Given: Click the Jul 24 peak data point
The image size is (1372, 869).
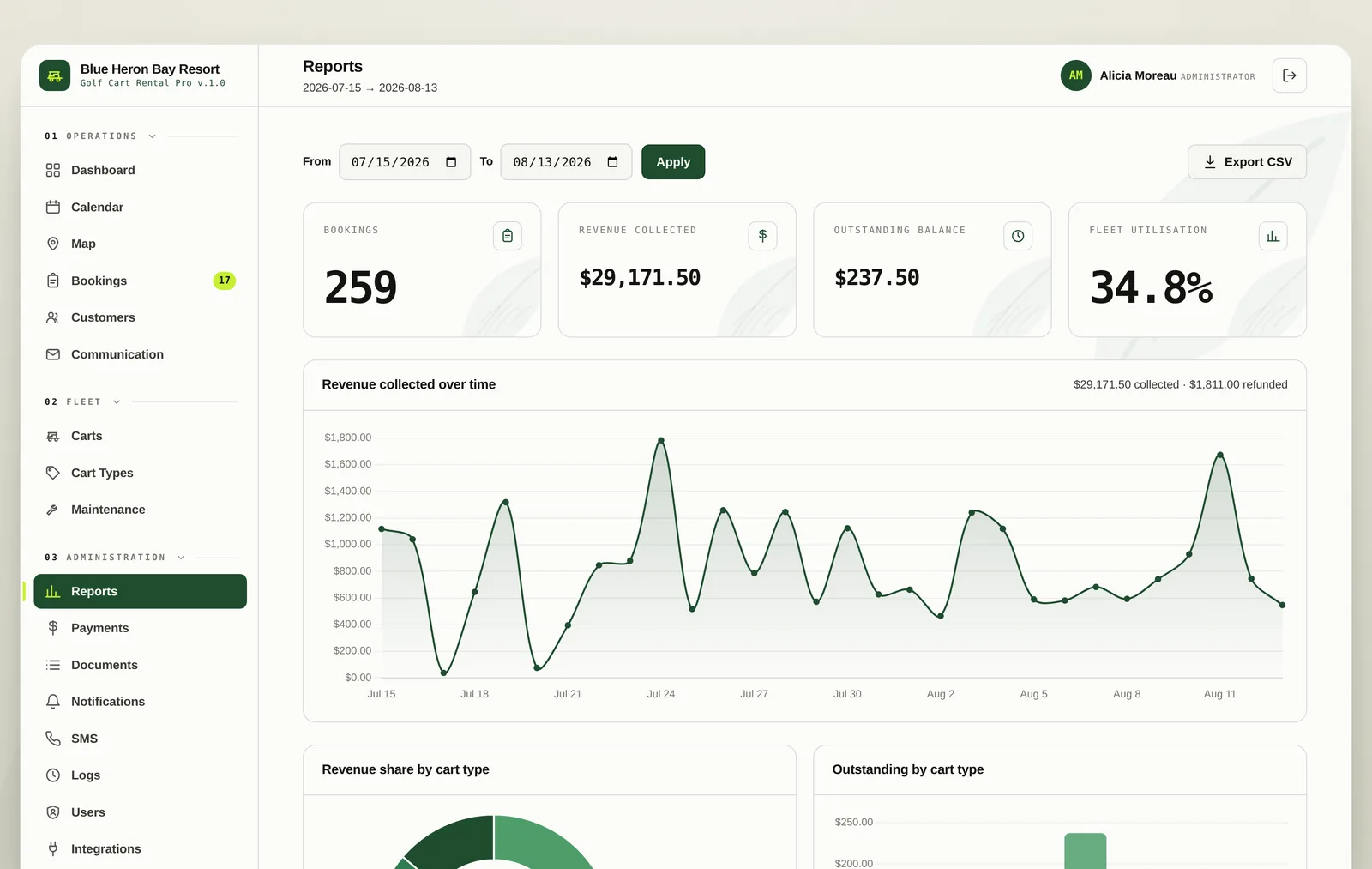Looking at the screenshot, I should tap(661, 440).
